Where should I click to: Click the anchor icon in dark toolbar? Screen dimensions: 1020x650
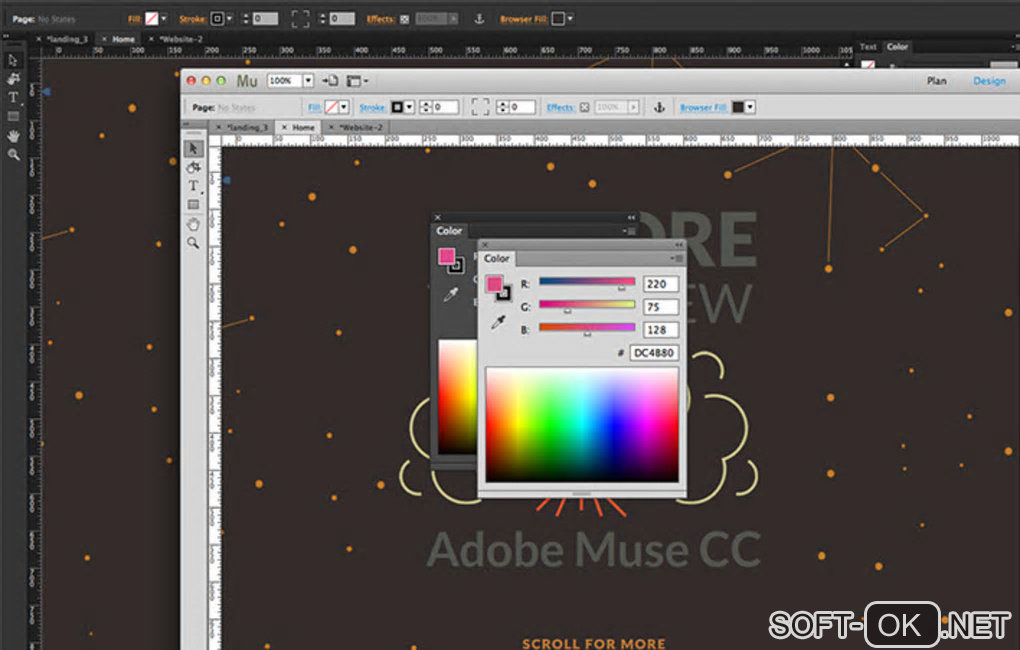coord(479,19)
